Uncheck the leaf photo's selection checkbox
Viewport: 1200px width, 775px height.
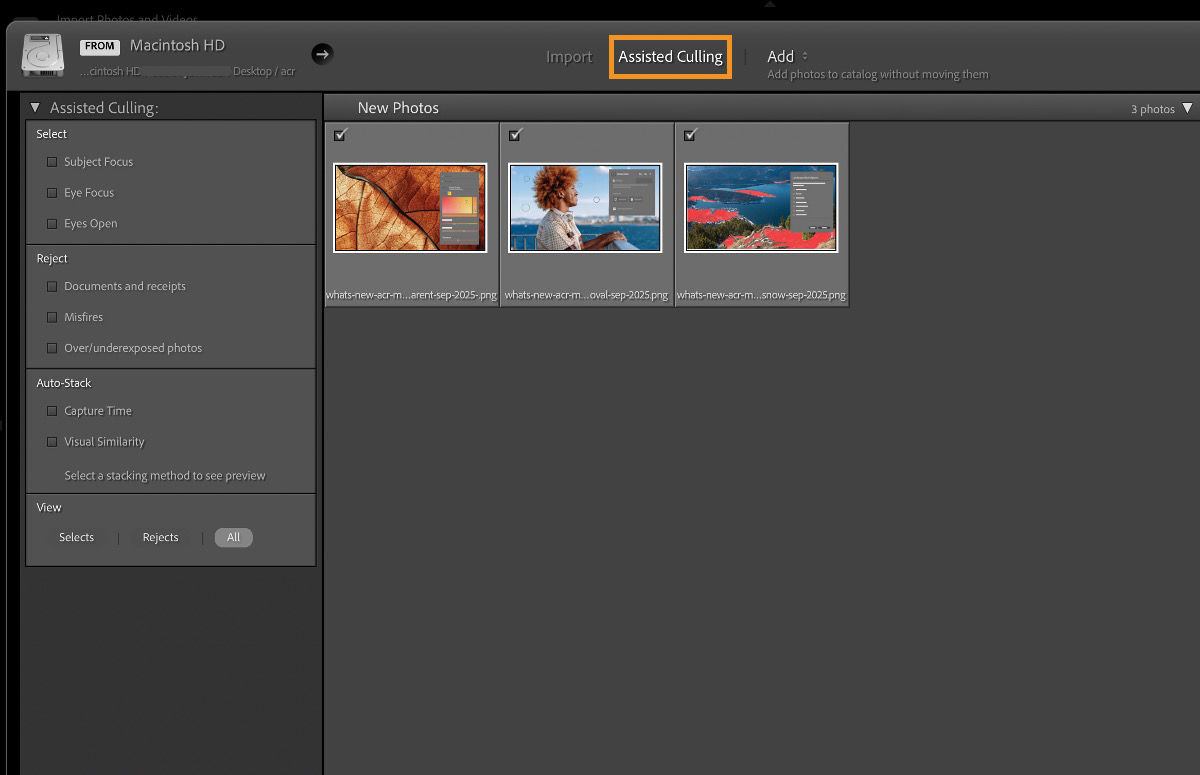tap(341, 134)
